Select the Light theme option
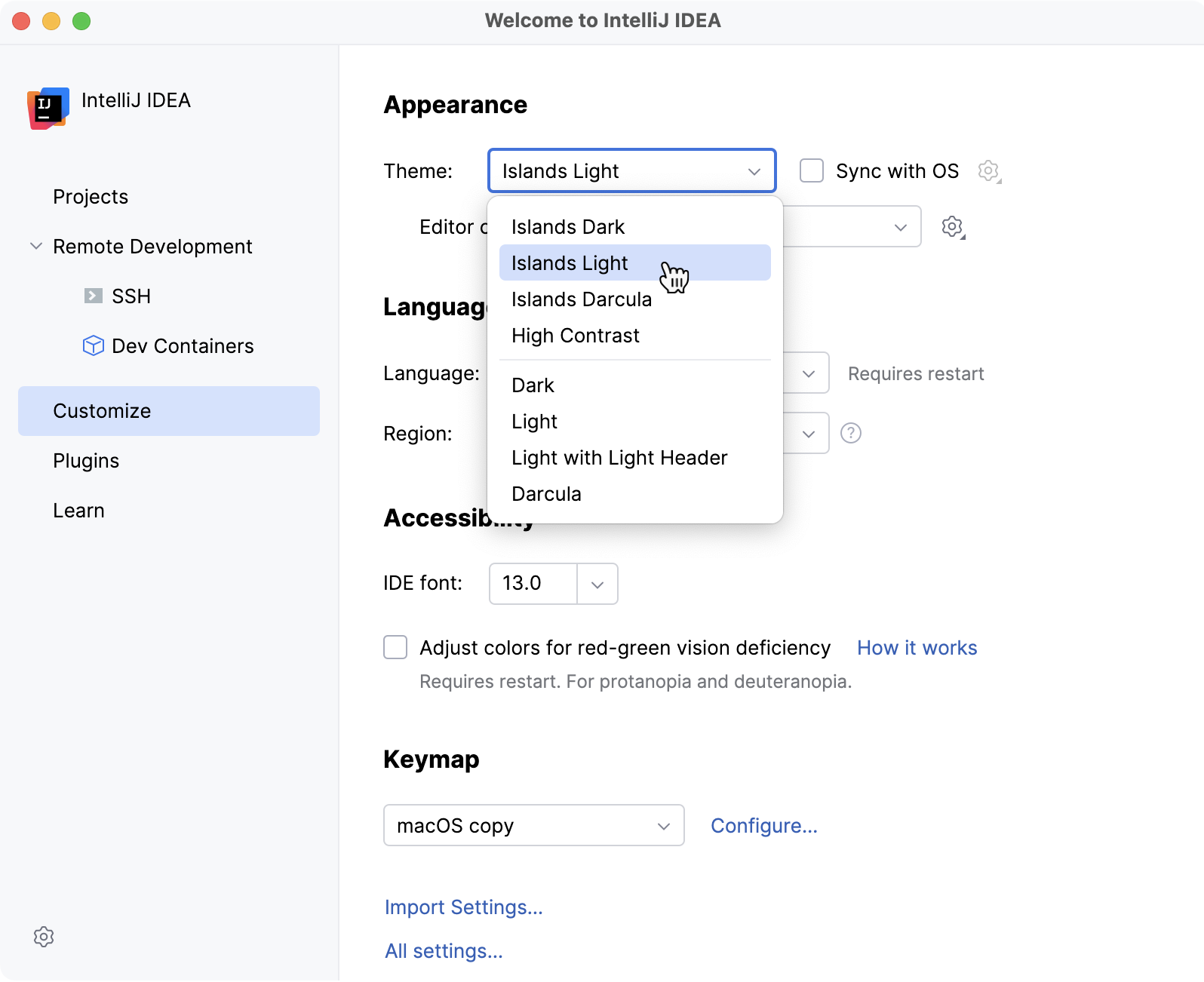Image resolution: width=1204 pixels, height=982 pixels. pyautogui.click(x=635, y=421)
